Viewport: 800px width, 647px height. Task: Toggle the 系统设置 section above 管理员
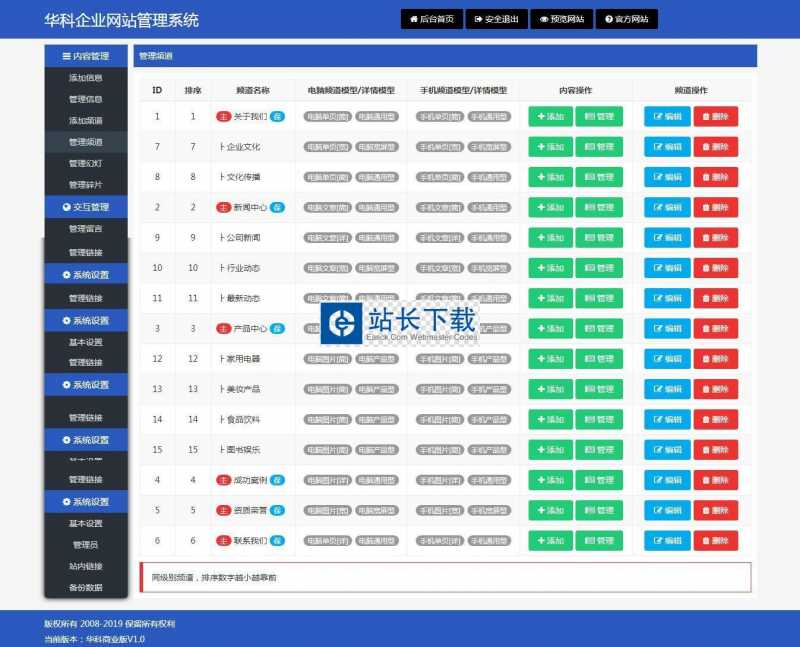pos(86,502)
